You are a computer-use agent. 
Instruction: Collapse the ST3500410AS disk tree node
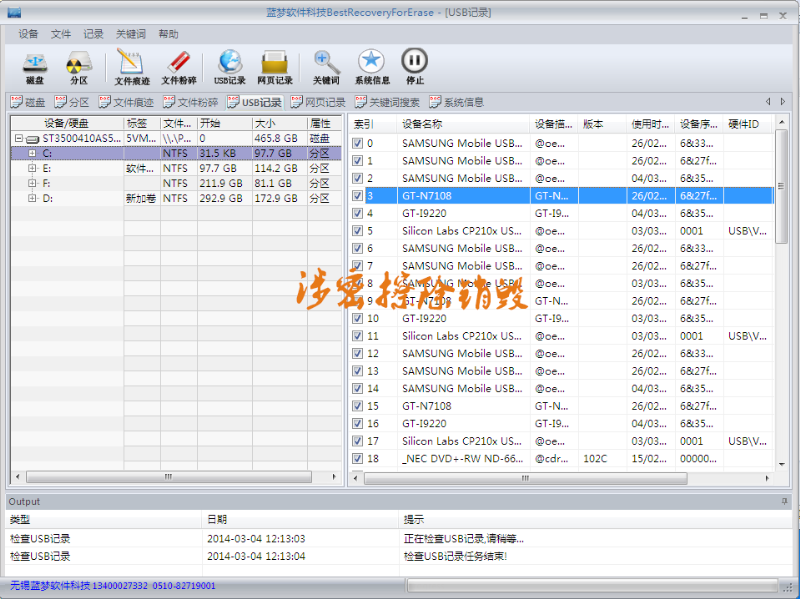[19, 138]
